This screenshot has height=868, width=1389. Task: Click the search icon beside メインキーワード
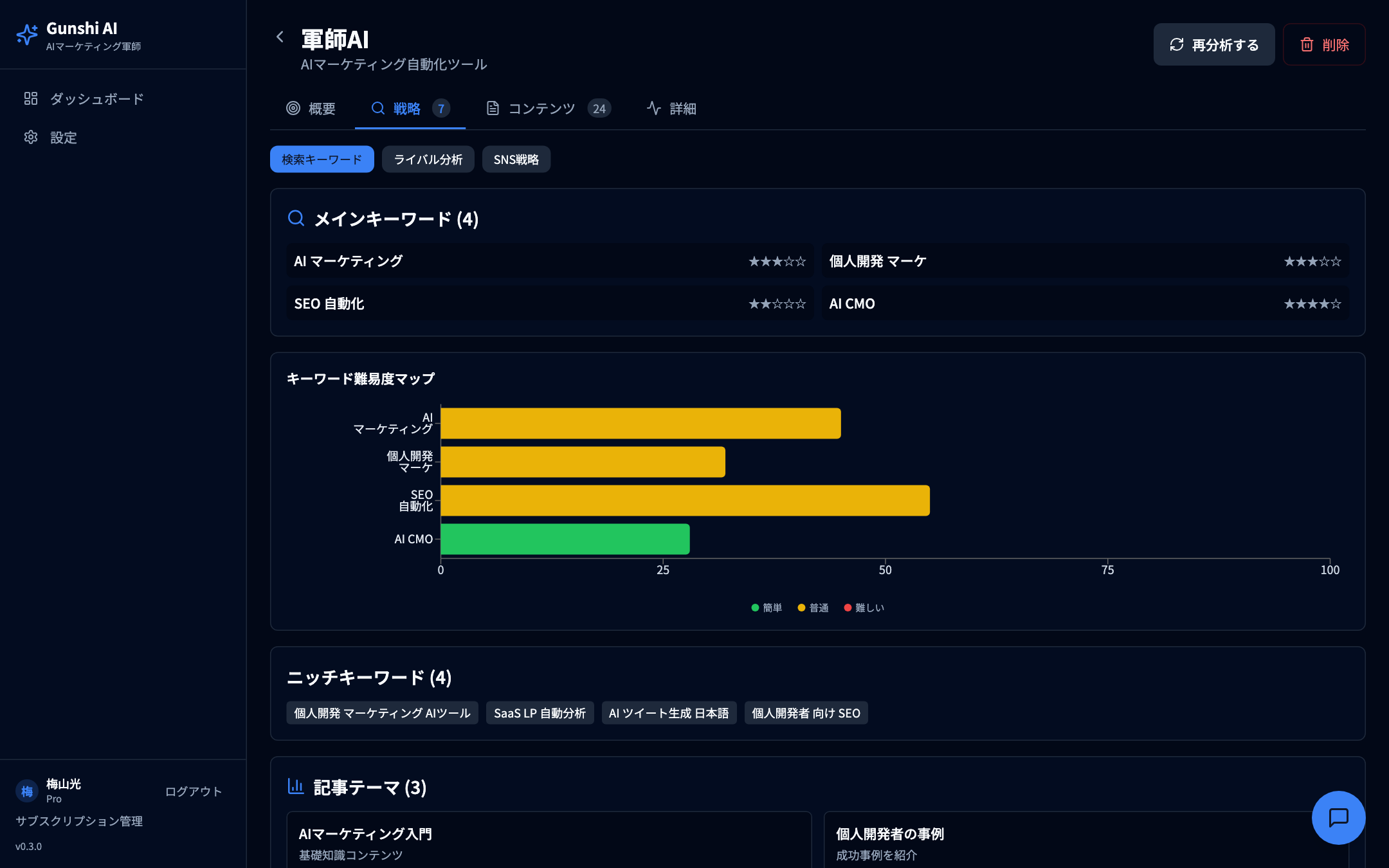click(x=296, y=219)
